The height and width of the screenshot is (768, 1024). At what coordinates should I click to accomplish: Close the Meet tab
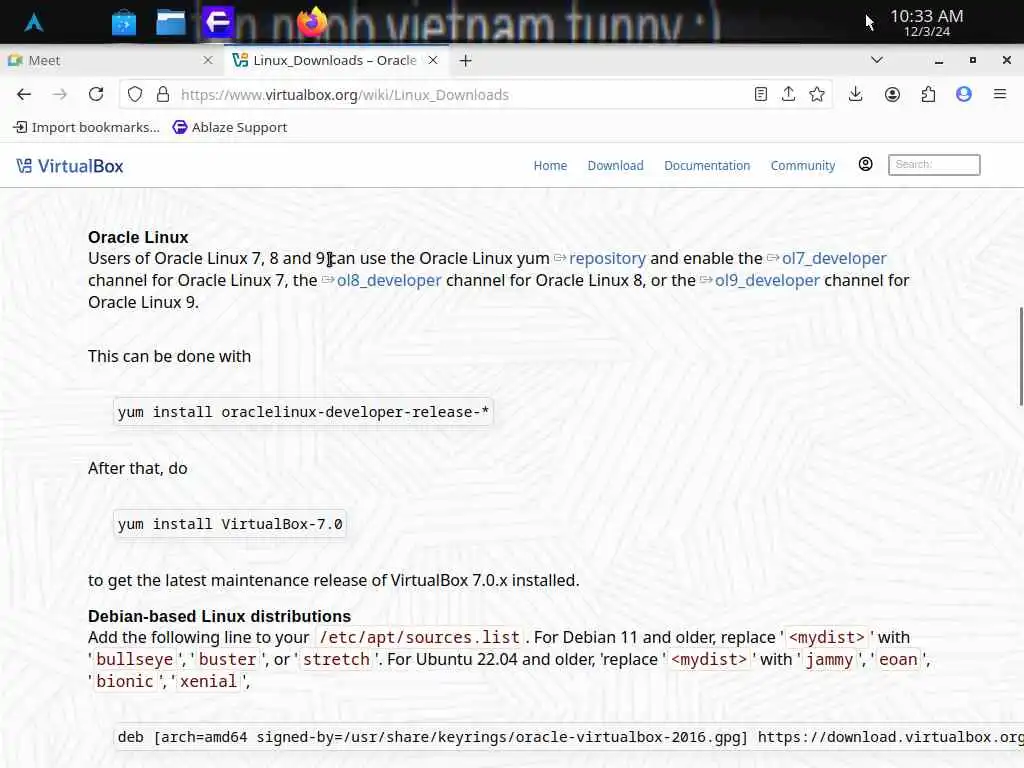click(x=208, y=60)
